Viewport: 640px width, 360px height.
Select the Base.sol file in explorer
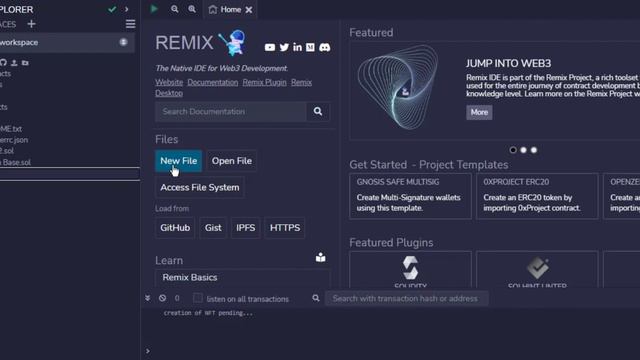16,162
